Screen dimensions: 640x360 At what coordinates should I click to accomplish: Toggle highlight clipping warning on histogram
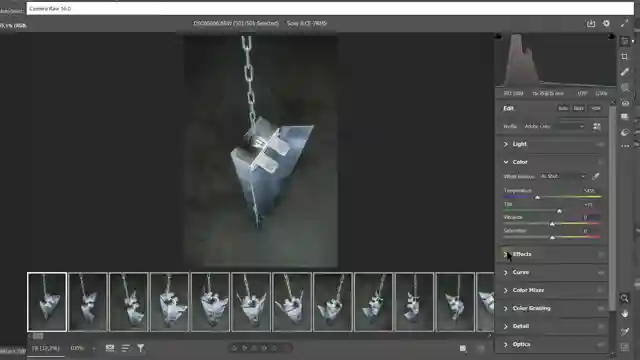611,37
